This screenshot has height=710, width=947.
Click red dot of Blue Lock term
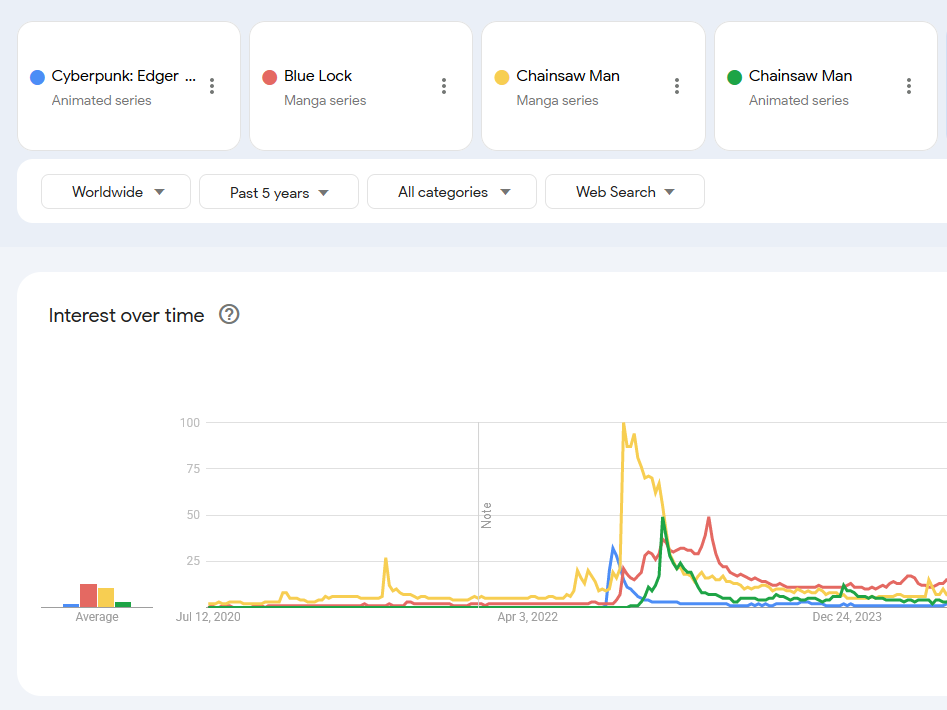click(x=269, y=77)
